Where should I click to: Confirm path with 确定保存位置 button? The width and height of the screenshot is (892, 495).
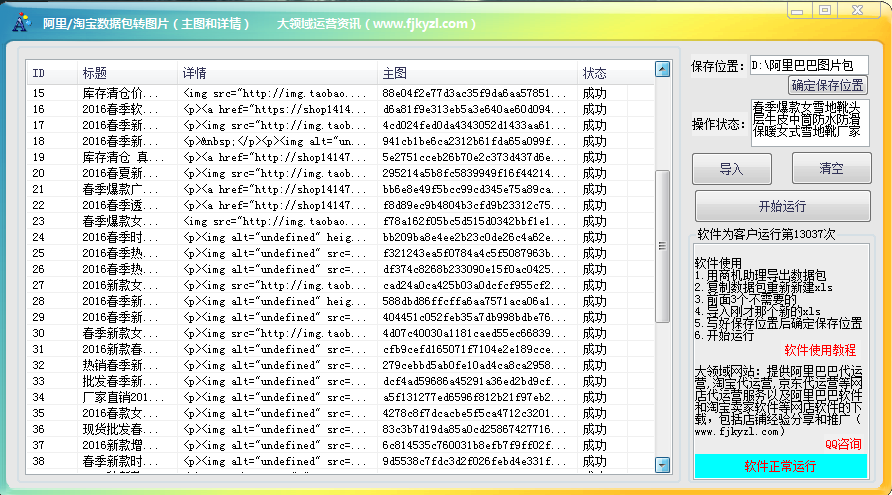[x=828, y=85]
